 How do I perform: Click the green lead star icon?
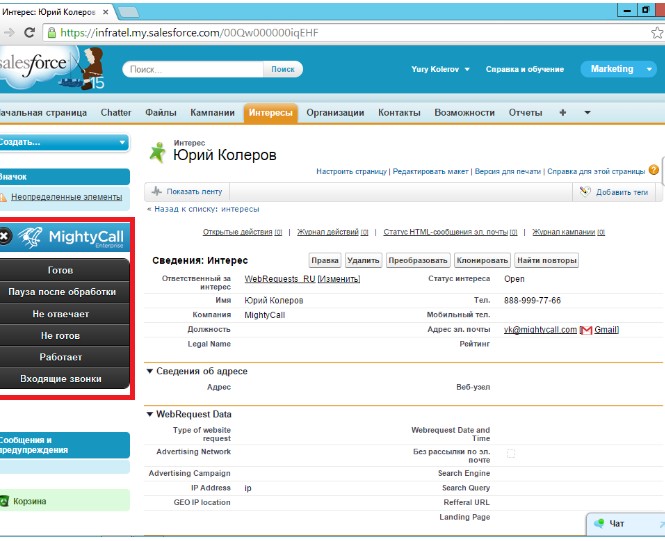click(157, 152)
